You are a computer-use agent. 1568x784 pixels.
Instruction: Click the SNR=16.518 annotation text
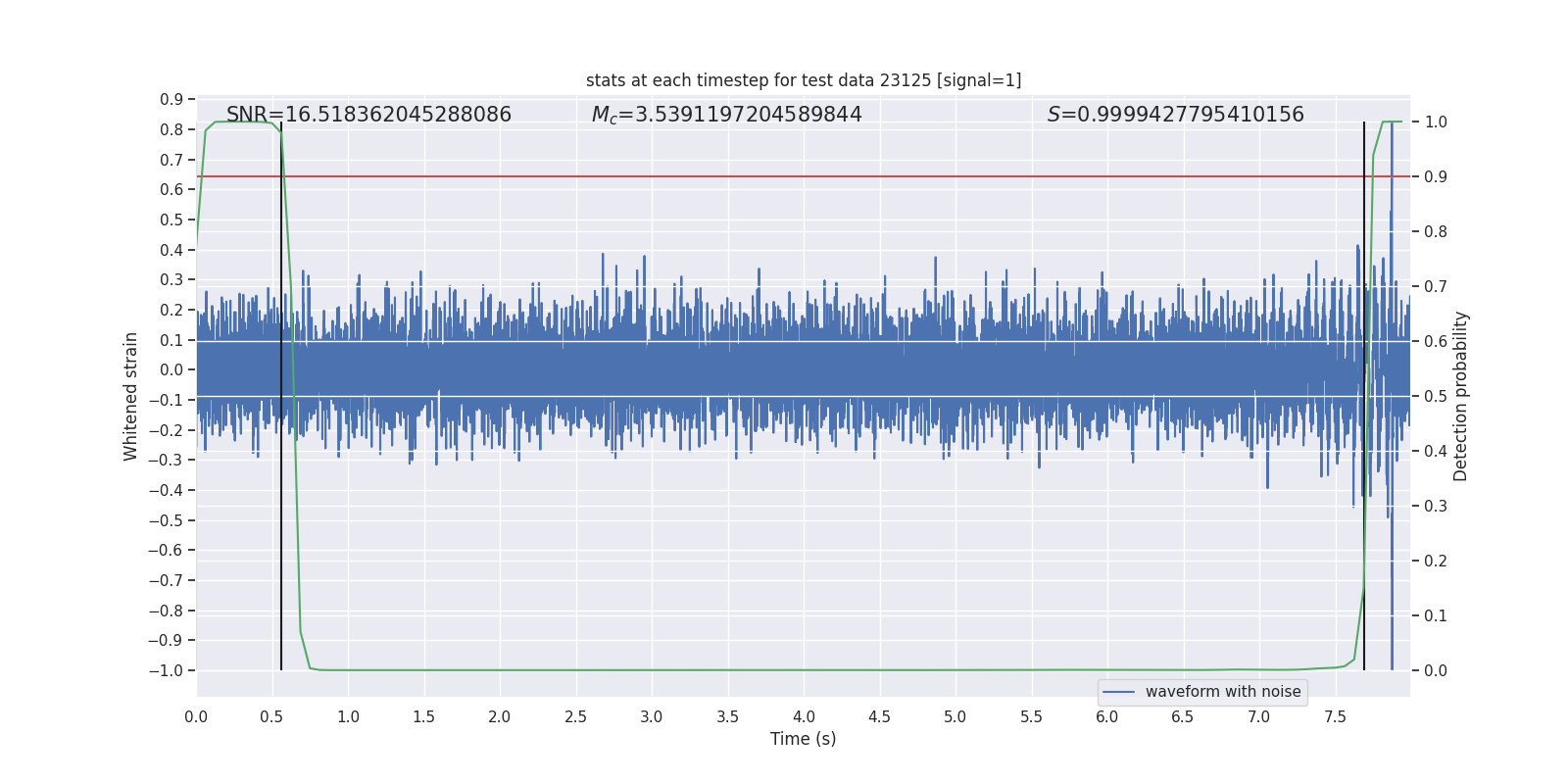click(x=368, y=115)
